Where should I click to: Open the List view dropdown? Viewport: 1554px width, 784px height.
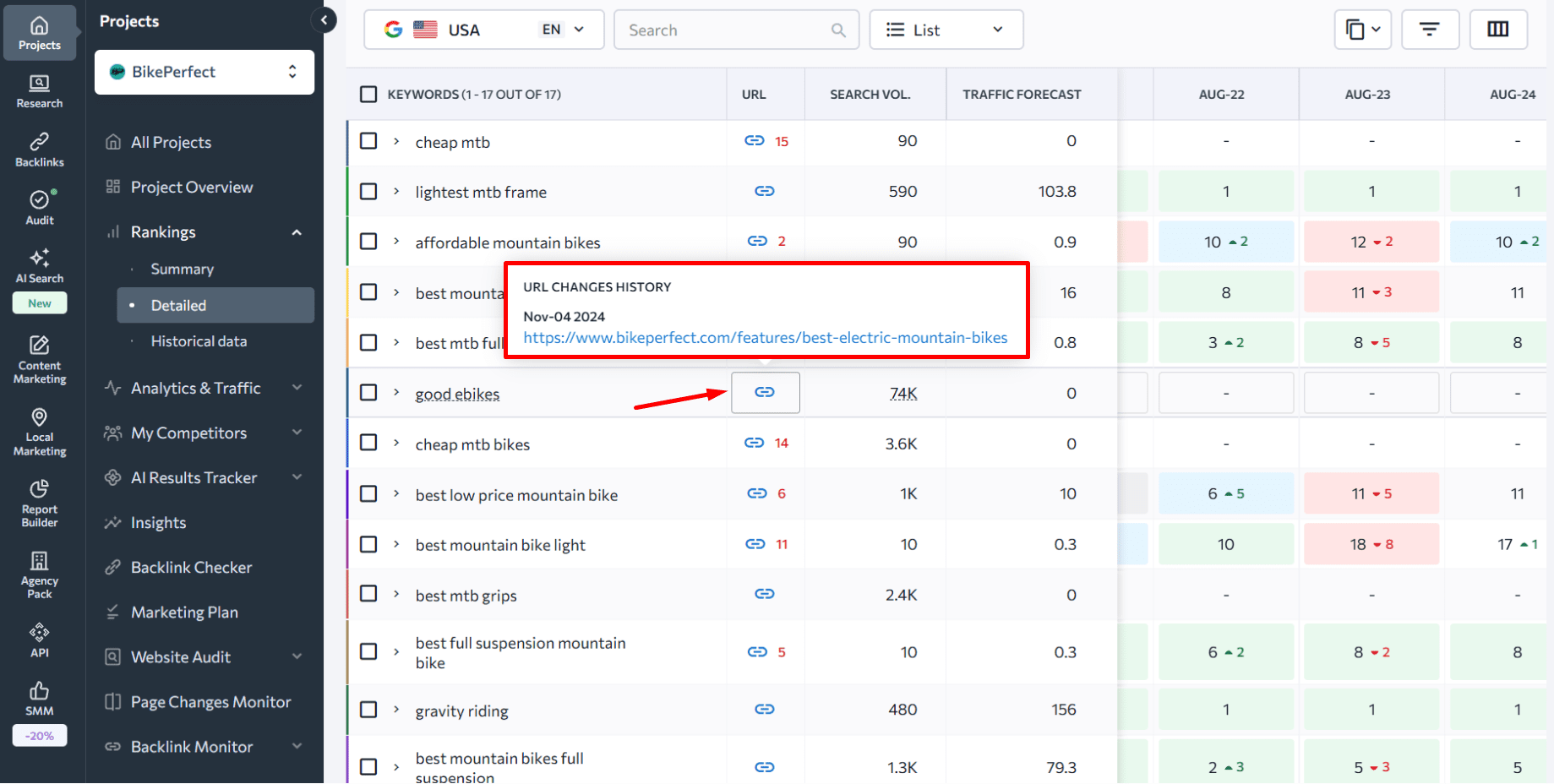tap(946, 30)
